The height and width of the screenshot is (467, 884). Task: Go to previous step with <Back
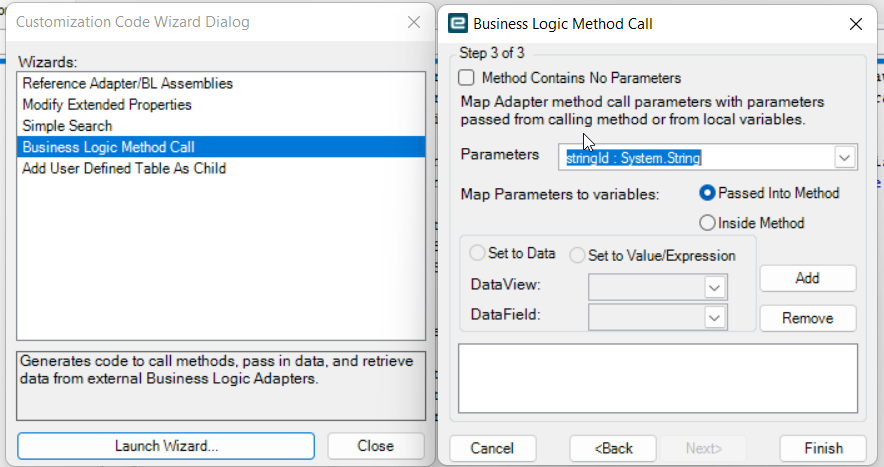(x=613, y=448)
